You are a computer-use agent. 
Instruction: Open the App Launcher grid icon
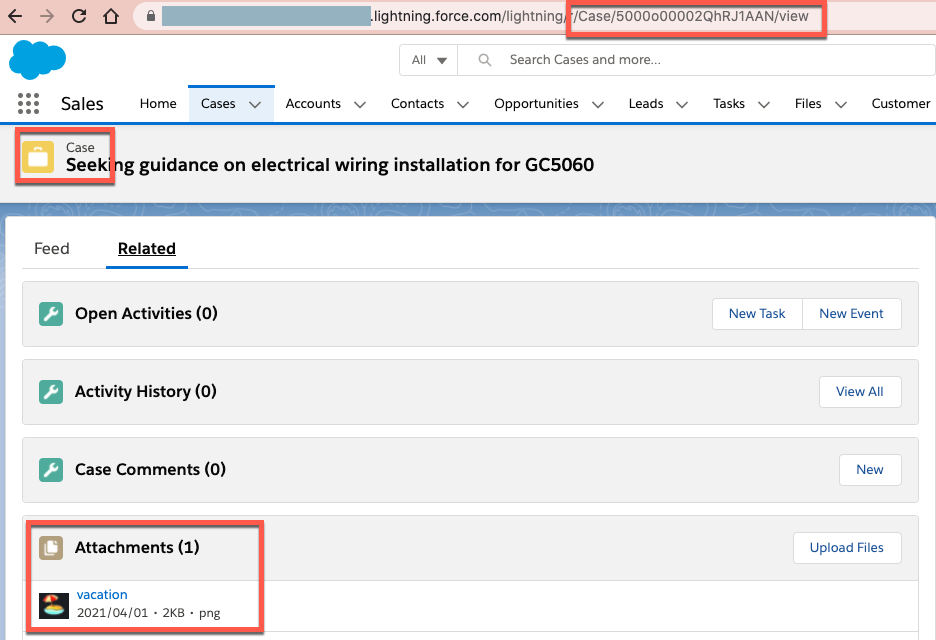pos(29,104)
